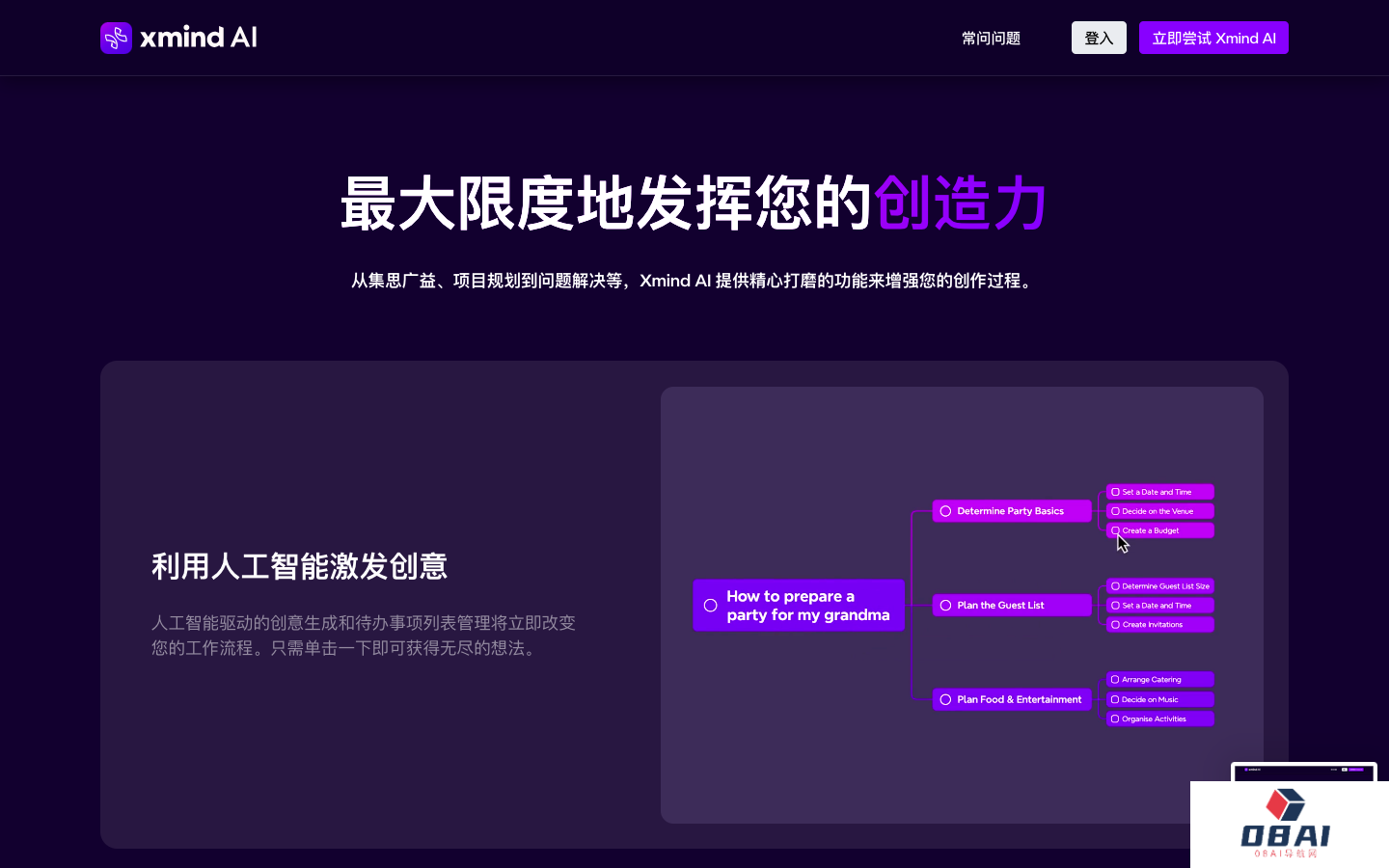Select the Determine Party Basics node
The height and width of the screenshot is (868, 1389).
point(1012,511)
